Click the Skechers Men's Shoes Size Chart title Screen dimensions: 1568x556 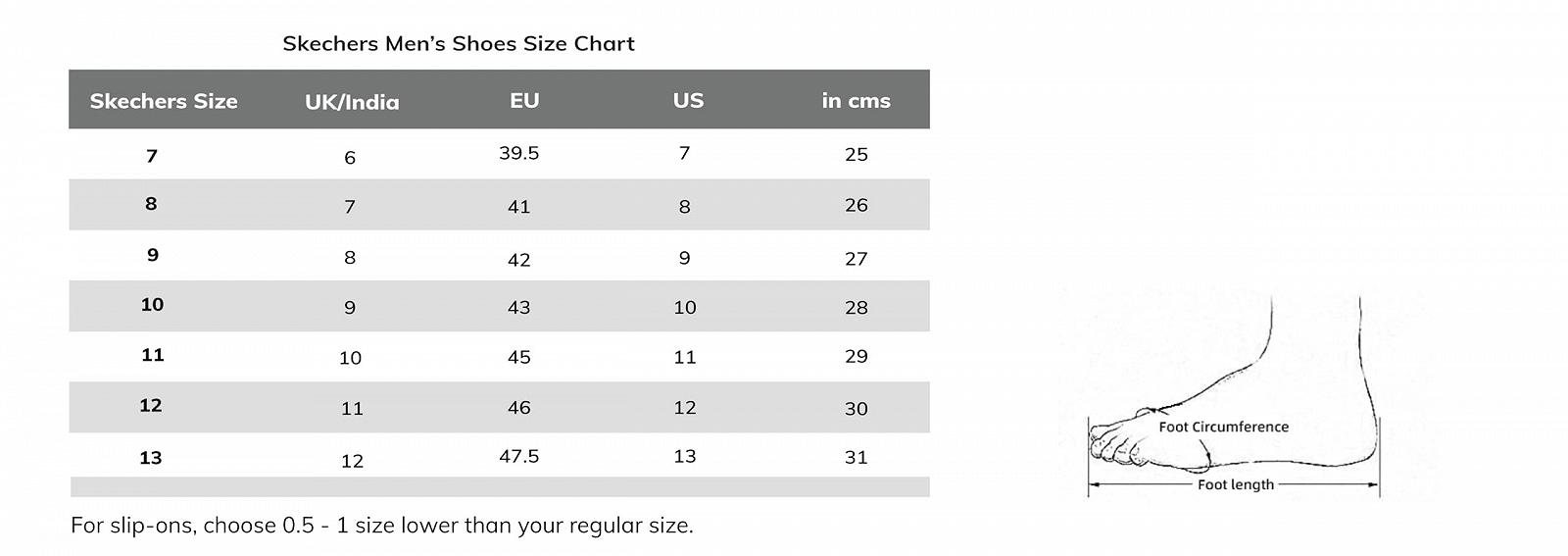click(459, 43)
